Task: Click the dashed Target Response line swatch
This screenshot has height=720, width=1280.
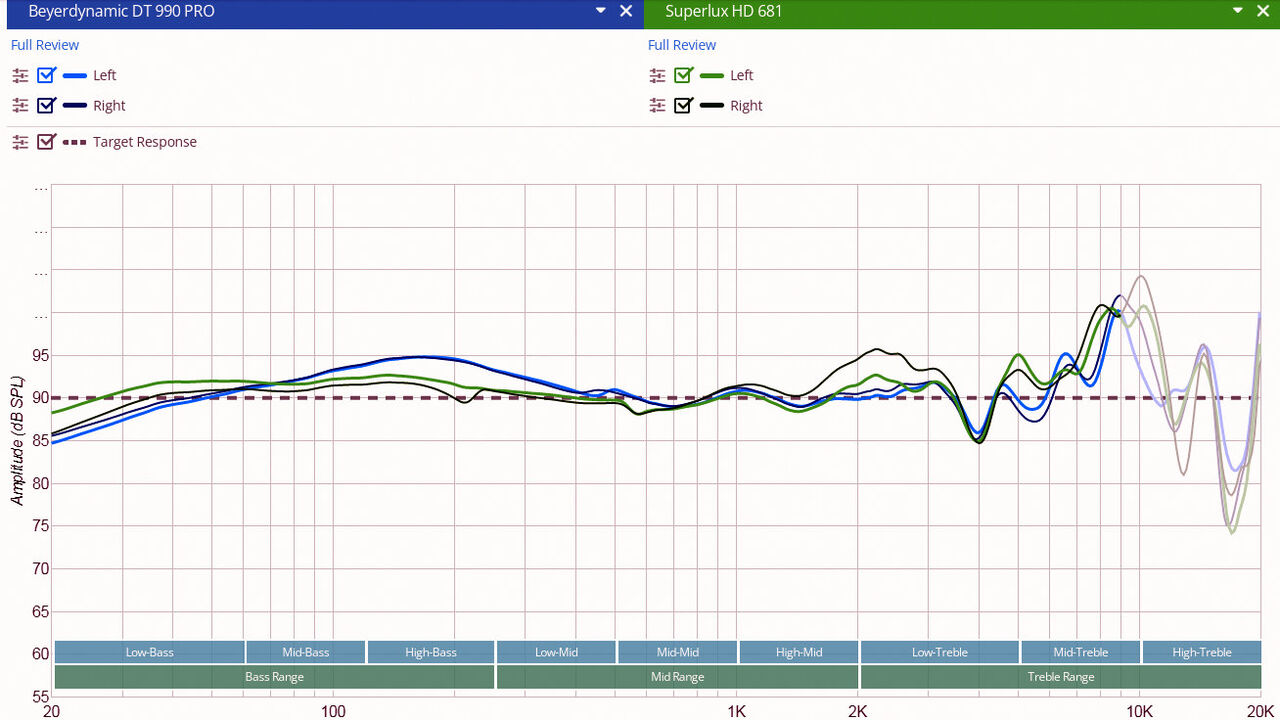Action: 75,142
